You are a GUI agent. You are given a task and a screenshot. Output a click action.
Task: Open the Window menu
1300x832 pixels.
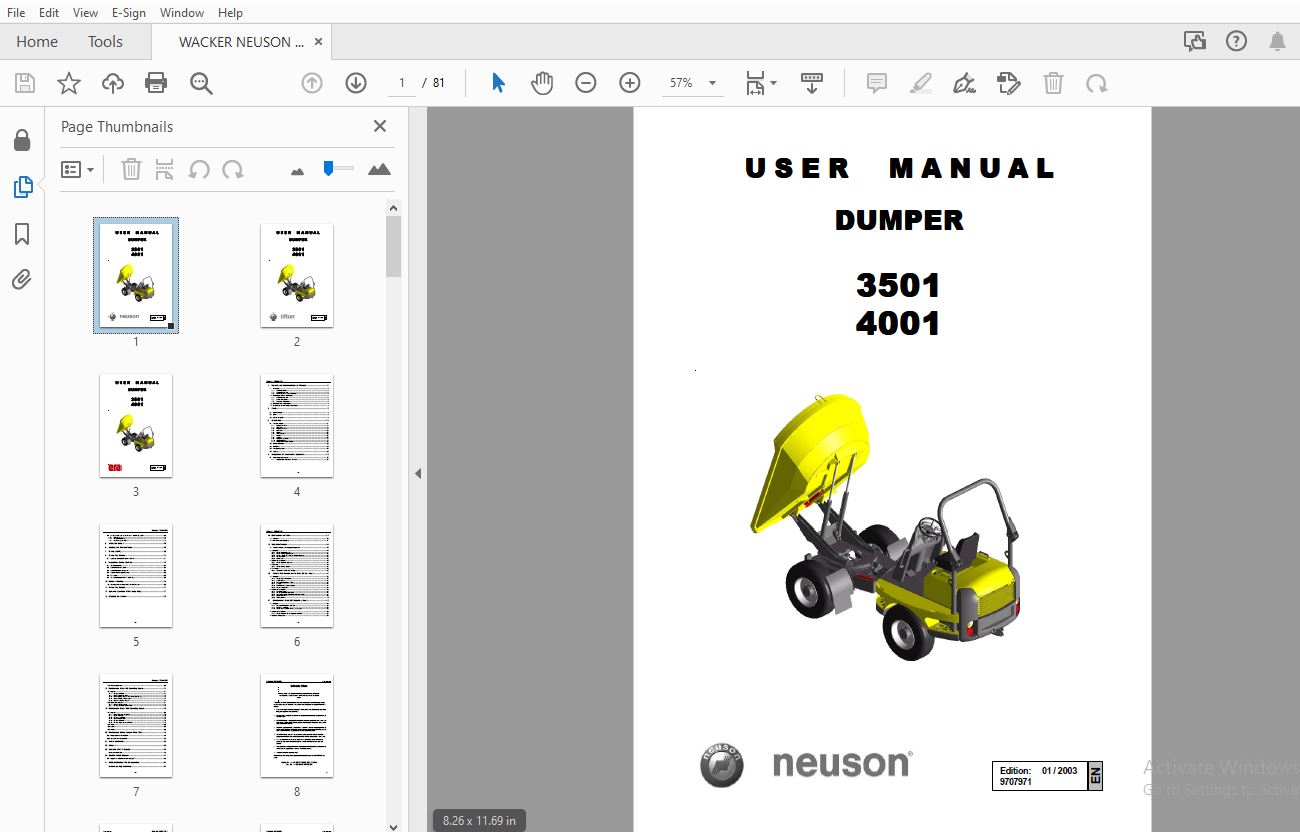[x=182, y=12]
